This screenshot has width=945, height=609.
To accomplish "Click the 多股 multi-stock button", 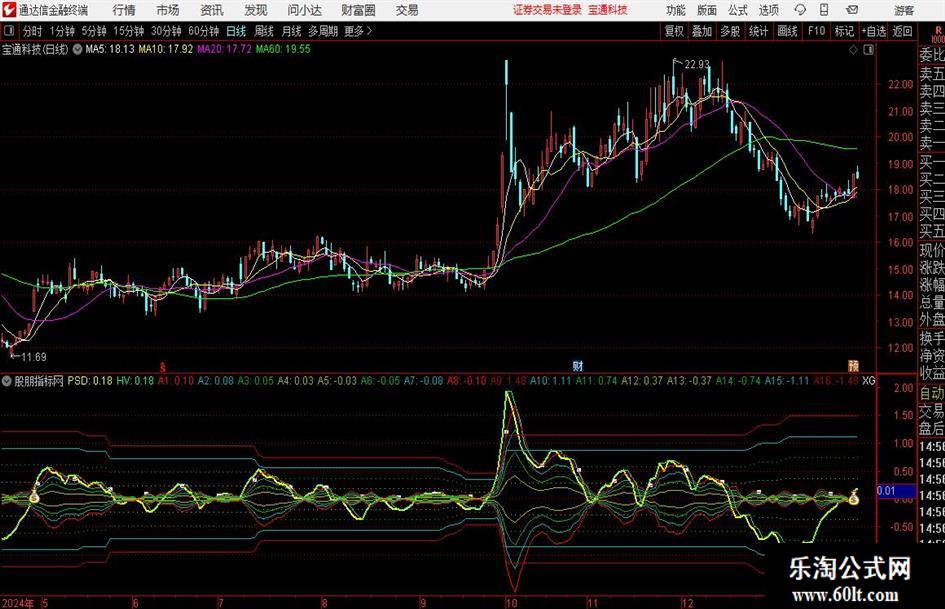I will pyautogui.click(x=730, y=31).
